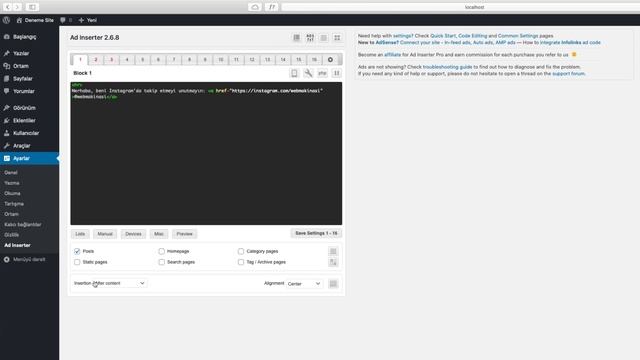Click the script icon next to the address bar
This screenshot has height=360, width=640.
pos(271,7)
